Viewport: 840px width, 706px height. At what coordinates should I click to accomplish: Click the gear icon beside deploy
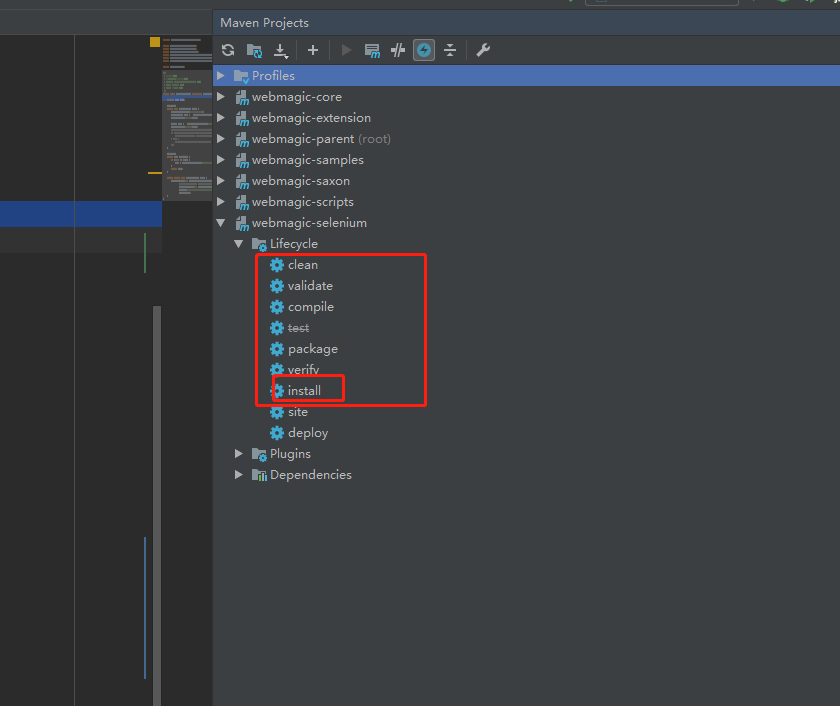click(277, 433)
